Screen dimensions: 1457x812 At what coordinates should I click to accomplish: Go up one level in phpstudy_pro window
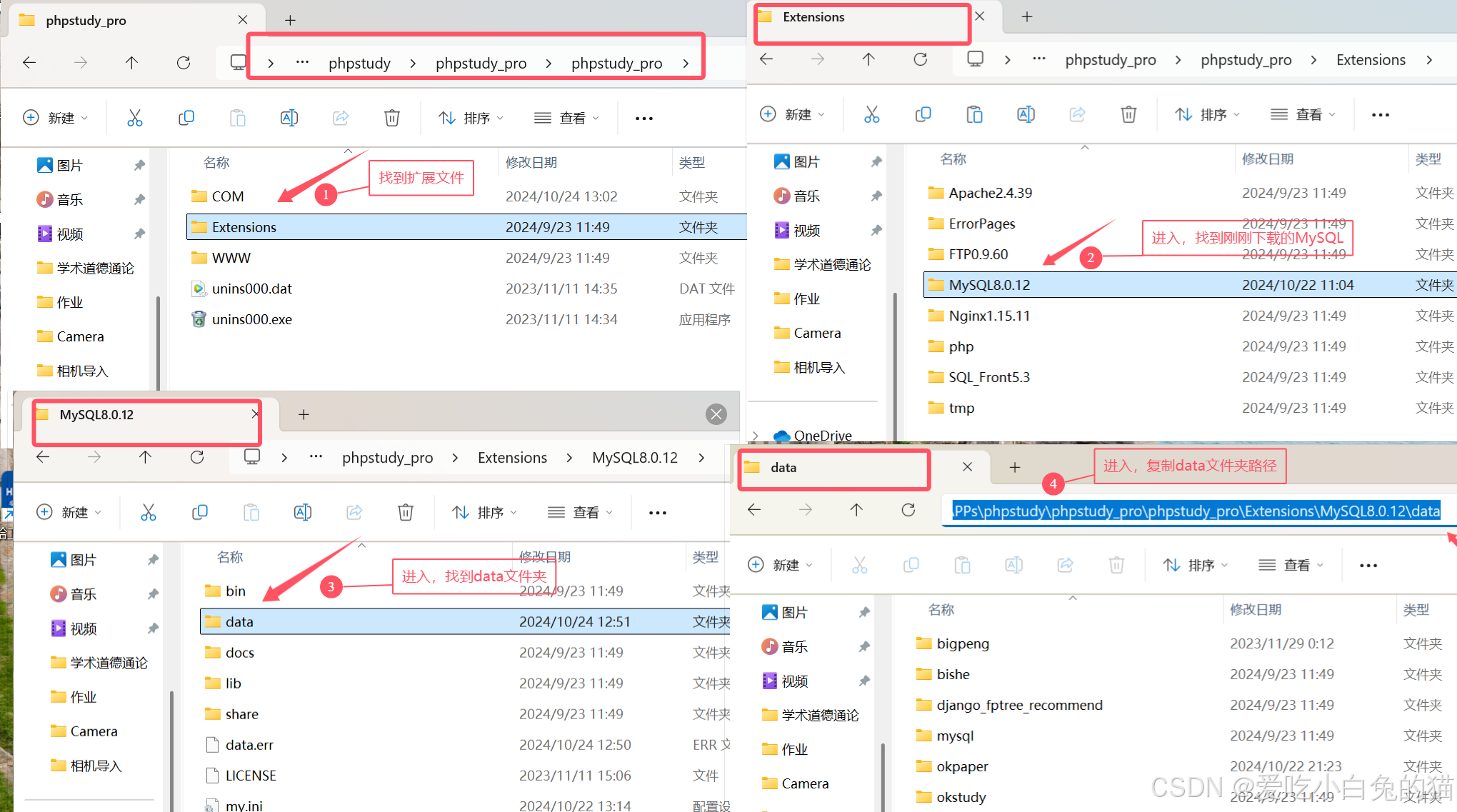(x=131, y=63)
